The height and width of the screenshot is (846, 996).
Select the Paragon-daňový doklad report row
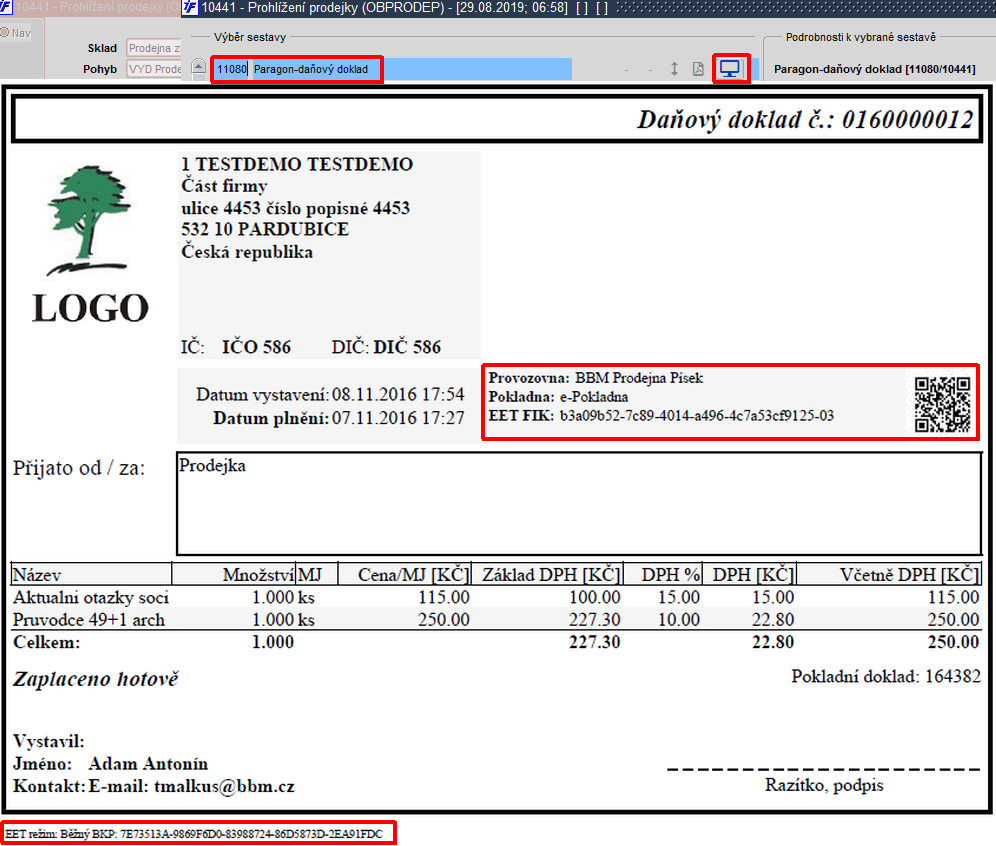[412, 69]
